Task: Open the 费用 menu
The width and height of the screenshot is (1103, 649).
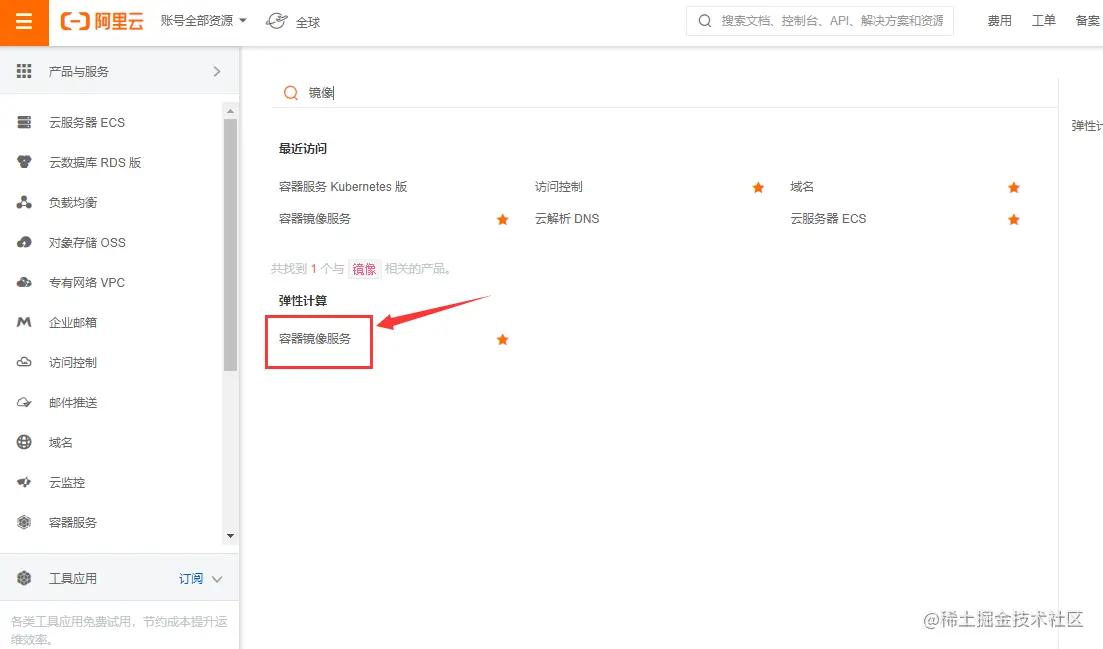Action: [x=999, y=21]
